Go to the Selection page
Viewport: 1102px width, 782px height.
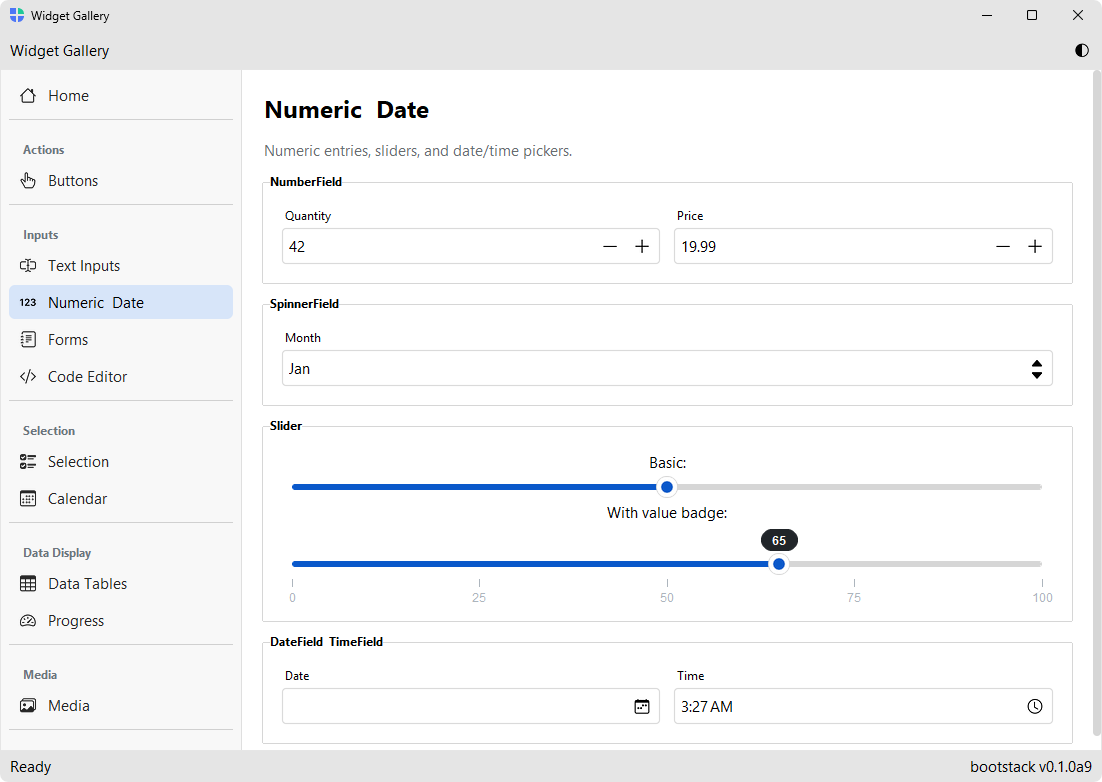point(121,462)
